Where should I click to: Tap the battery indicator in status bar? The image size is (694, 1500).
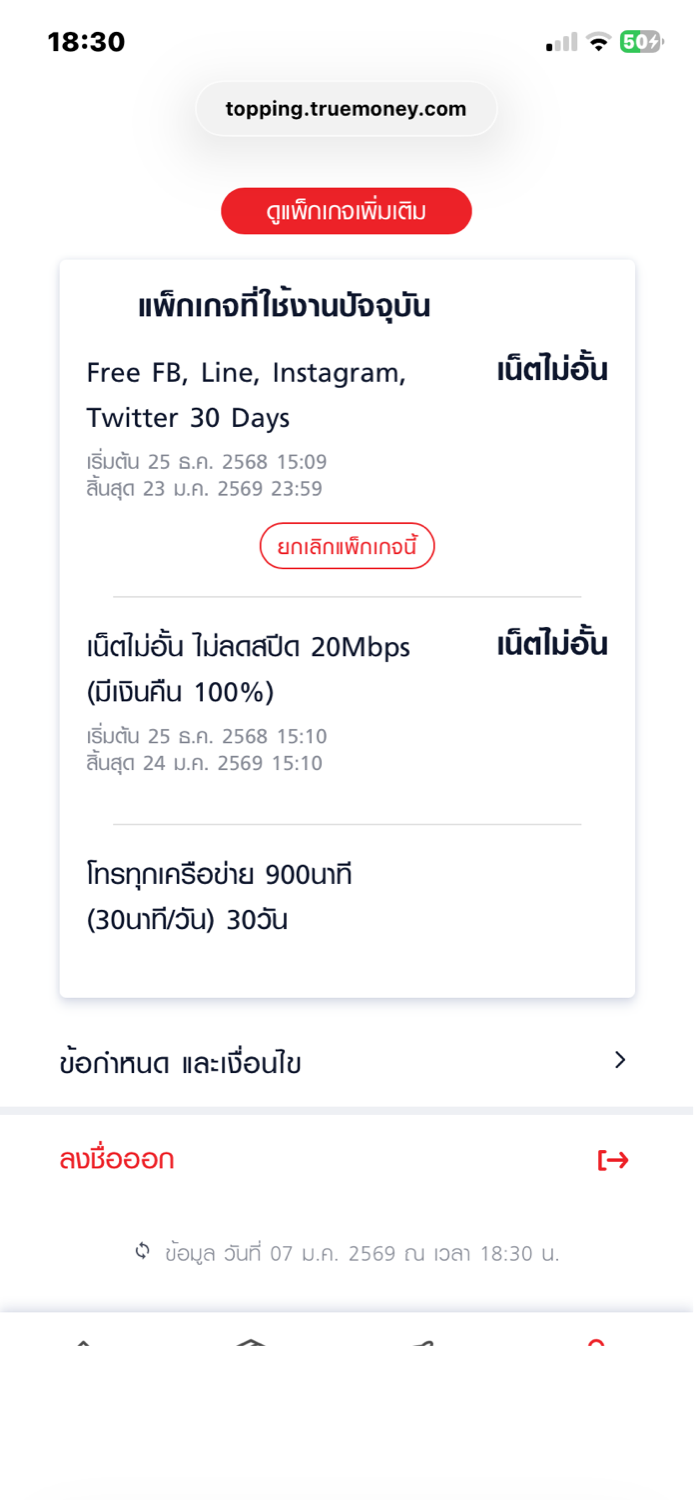640,42
